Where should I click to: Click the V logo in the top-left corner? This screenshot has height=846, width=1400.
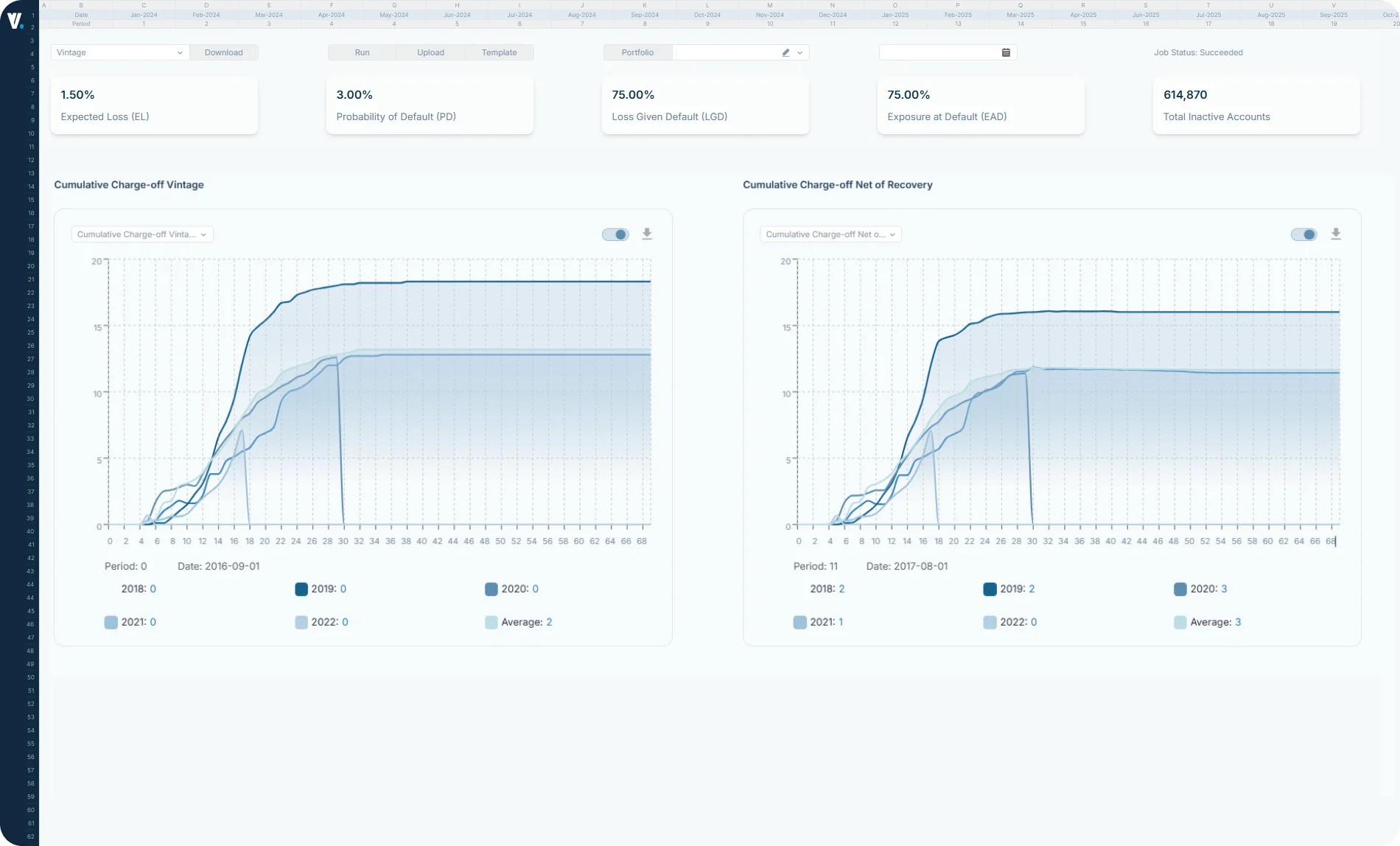[x=14, y=20]
